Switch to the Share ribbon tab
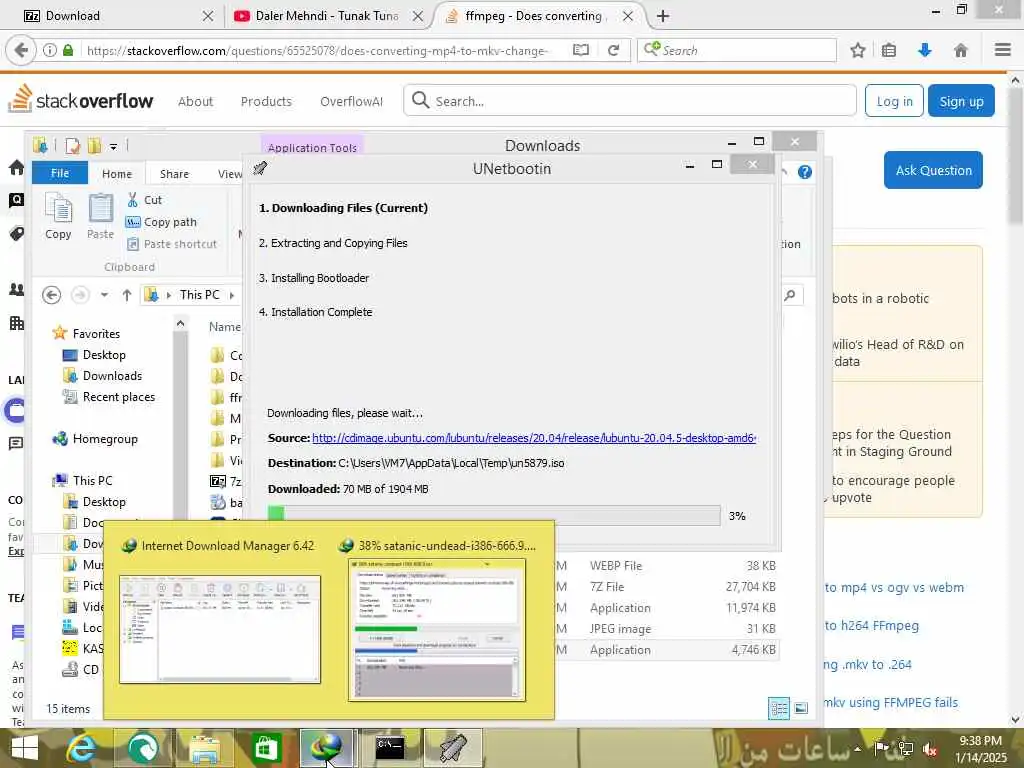 tap(174, 174)
